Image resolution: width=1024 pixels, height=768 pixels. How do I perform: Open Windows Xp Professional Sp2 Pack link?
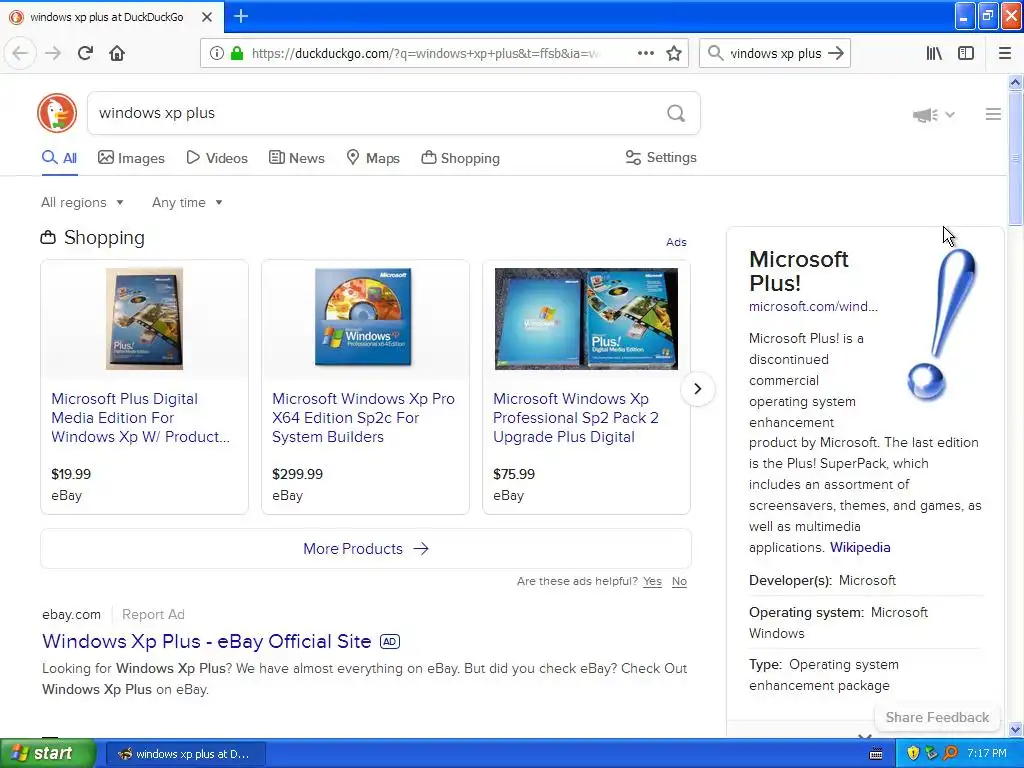575,417
